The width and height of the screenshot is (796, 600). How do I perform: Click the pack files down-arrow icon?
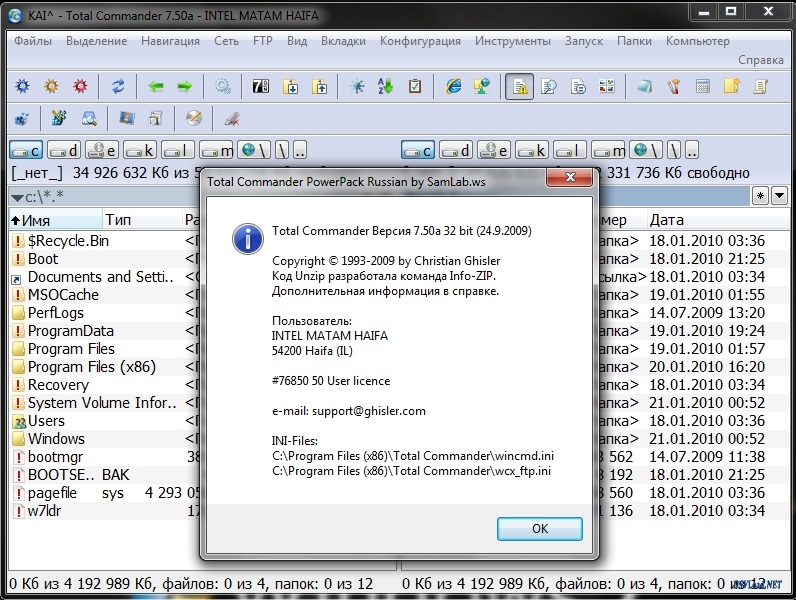(x=291, y=86)
